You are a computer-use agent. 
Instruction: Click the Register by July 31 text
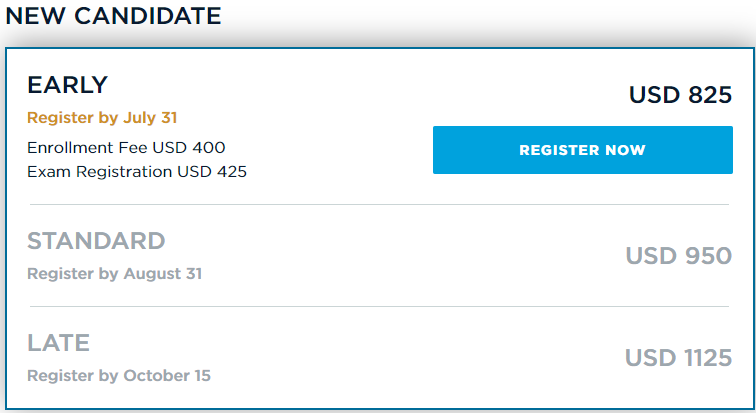(102, 118)
